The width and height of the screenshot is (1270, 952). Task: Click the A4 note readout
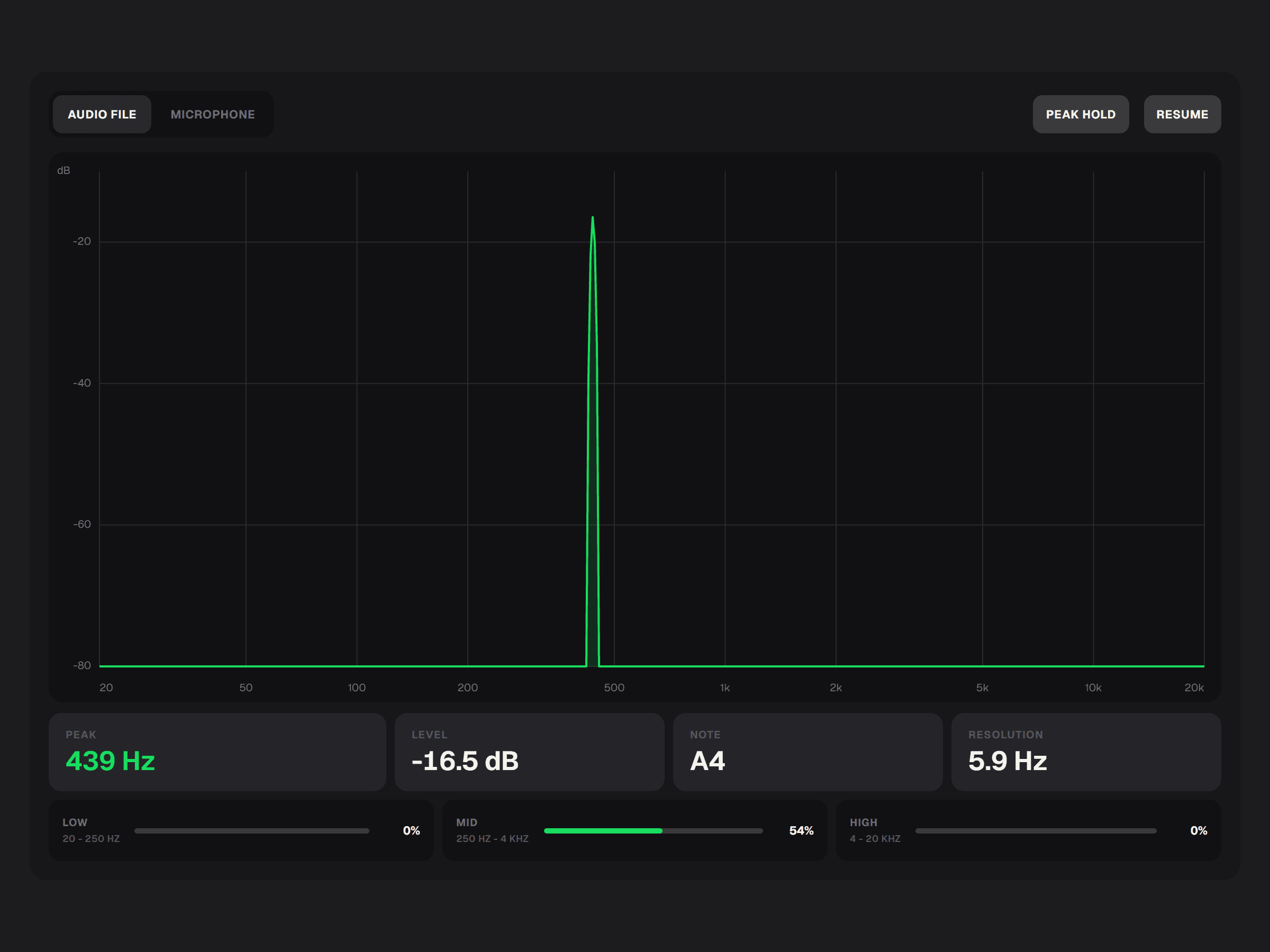point(707,761)
